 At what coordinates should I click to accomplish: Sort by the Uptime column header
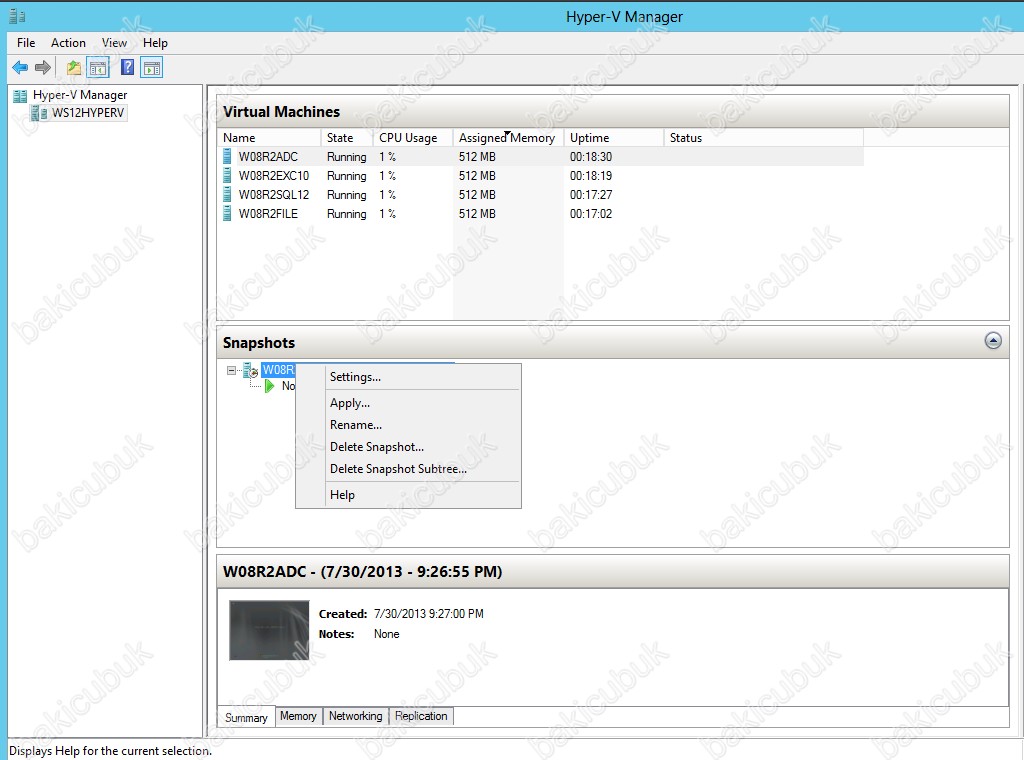coord(614,138)
